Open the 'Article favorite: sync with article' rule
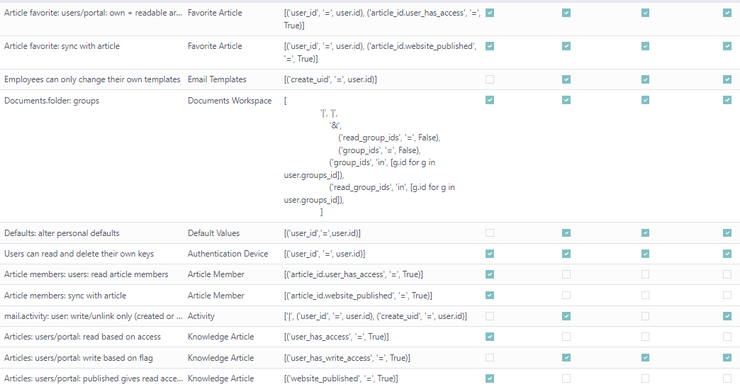Viewport: 740px width, 387px height. (x=62, y=46)
